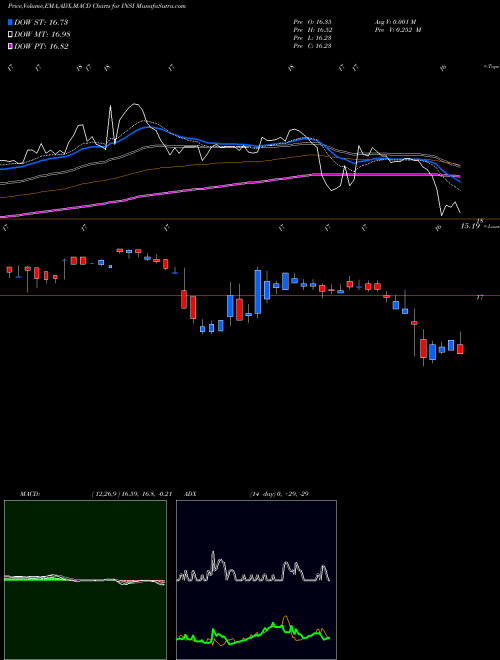Viewport: 500px width, 660px height.
Task: Click the MACD values '(12,26,9) 16.59, 16.8, -0.21'
Action: 132,494
